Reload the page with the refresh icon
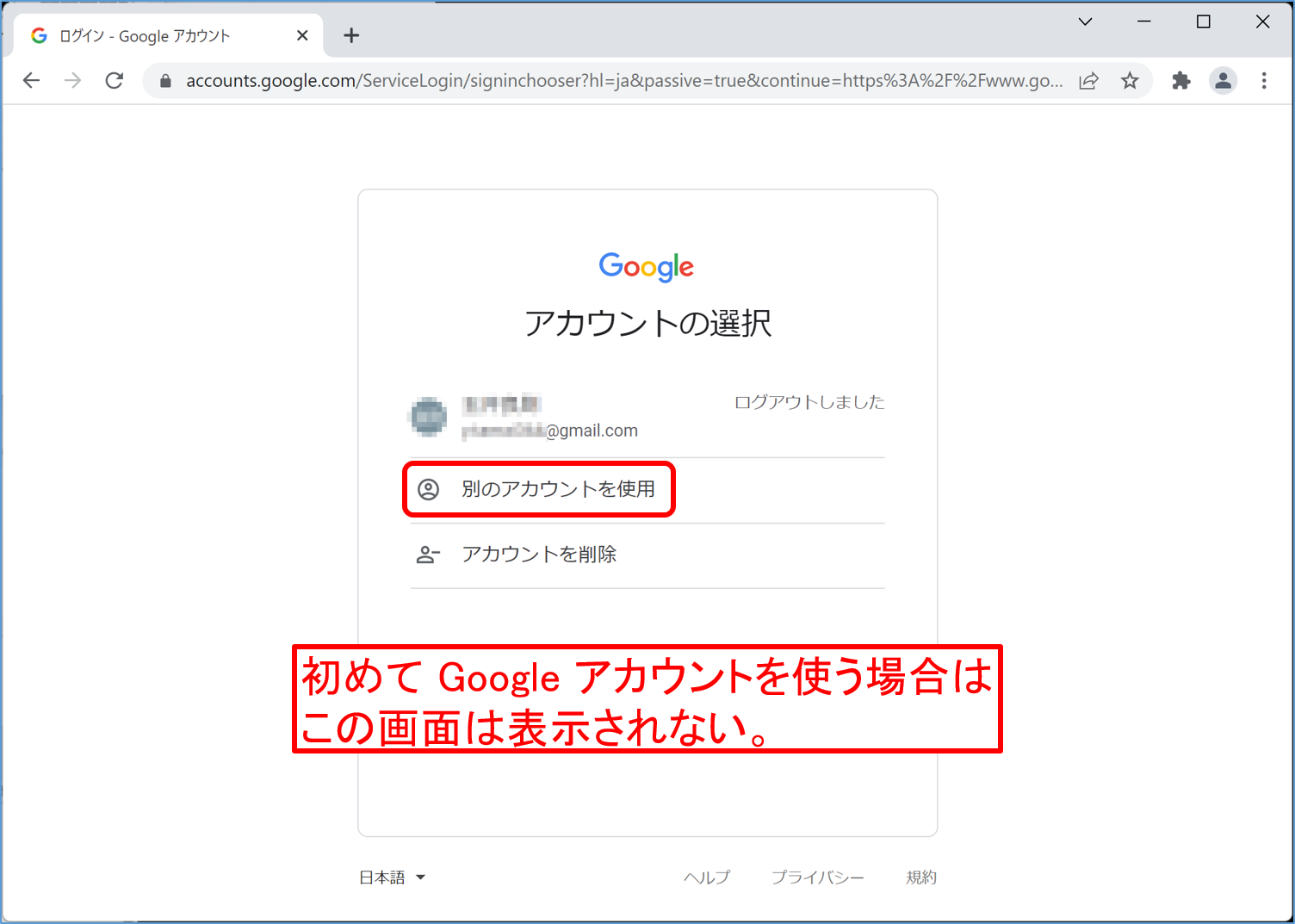This screenshot has height=924, width=1295. [115, 81]
